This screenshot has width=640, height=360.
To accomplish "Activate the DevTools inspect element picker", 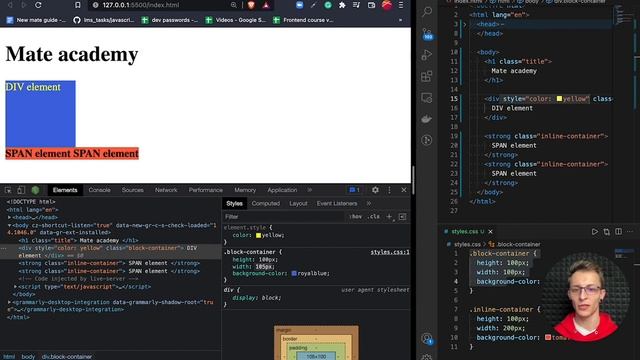I will pos(8,190).
